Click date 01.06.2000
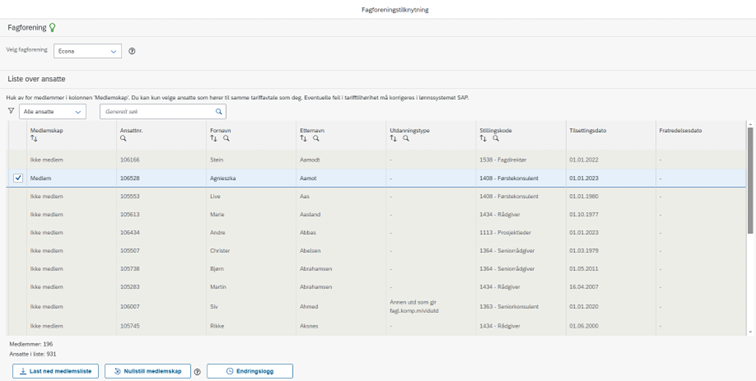Screen dimensions: 756x381 tap(584, 326)
